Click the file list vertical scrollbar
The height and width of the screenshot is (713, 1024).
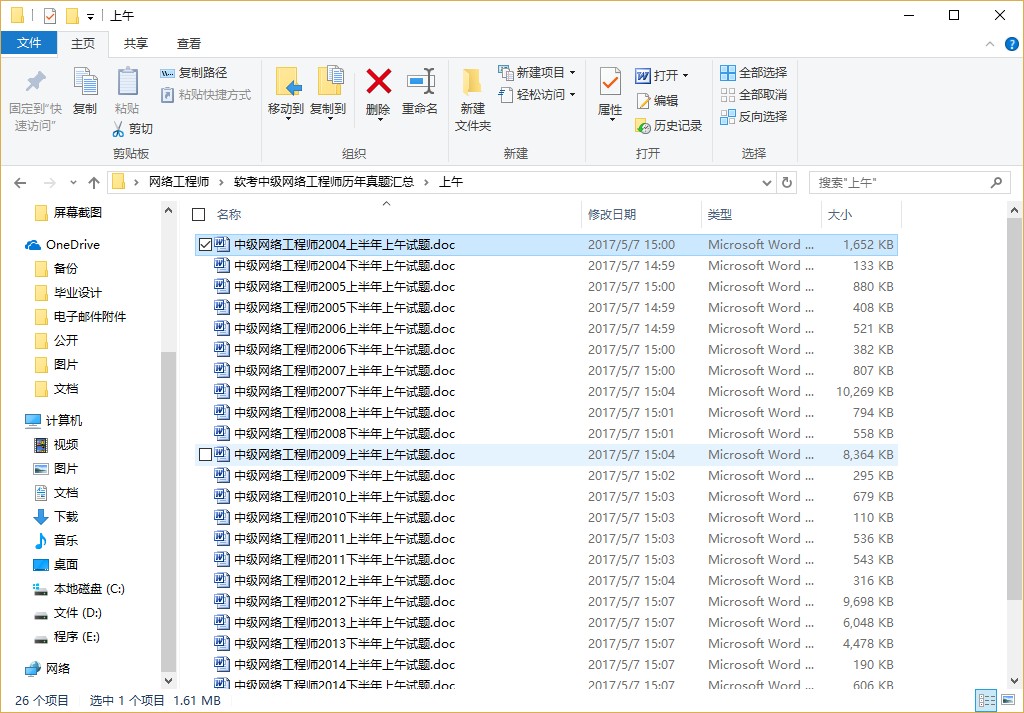click(x=1014, y=411)
